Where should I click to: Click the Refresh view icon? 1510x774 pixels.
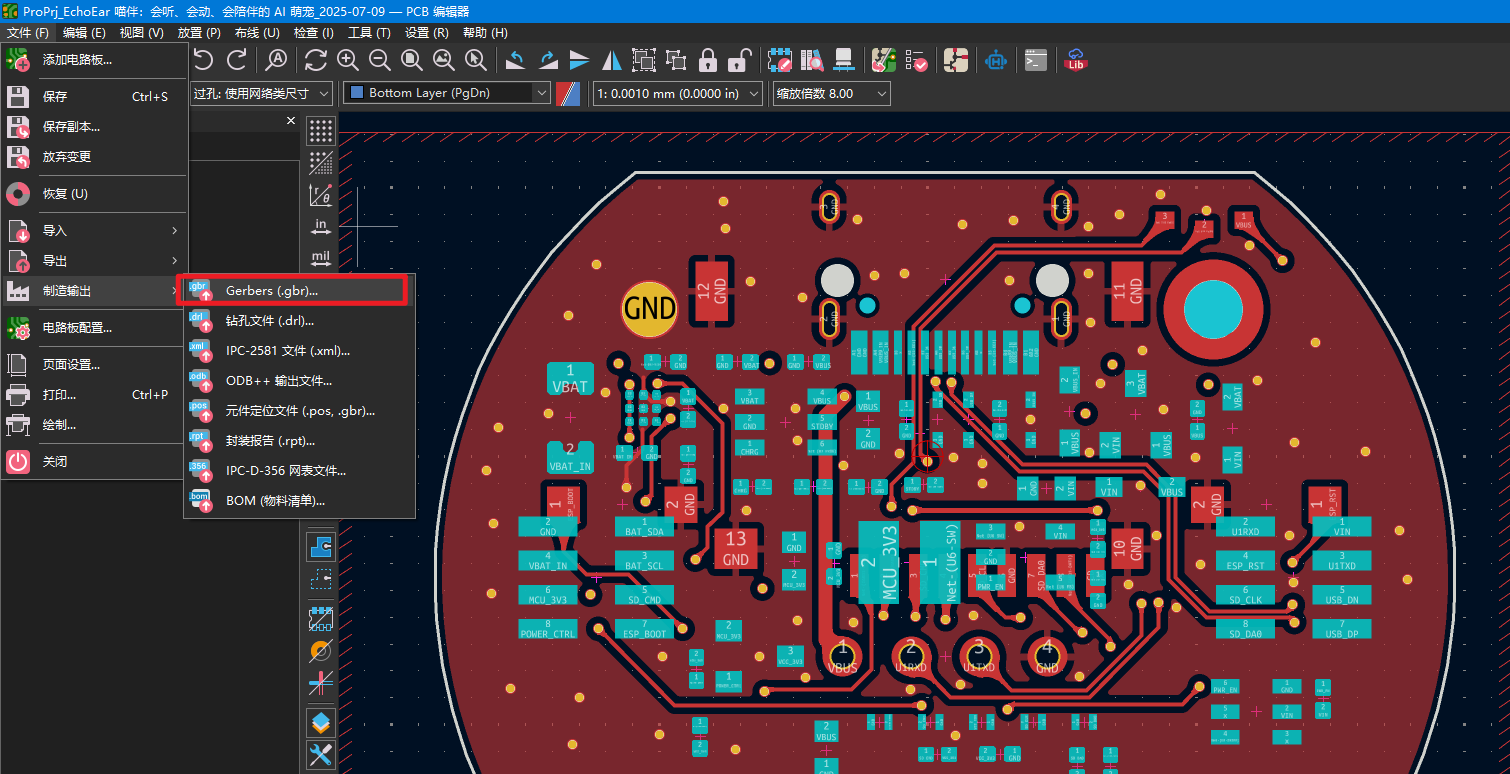tap(316, 60)
